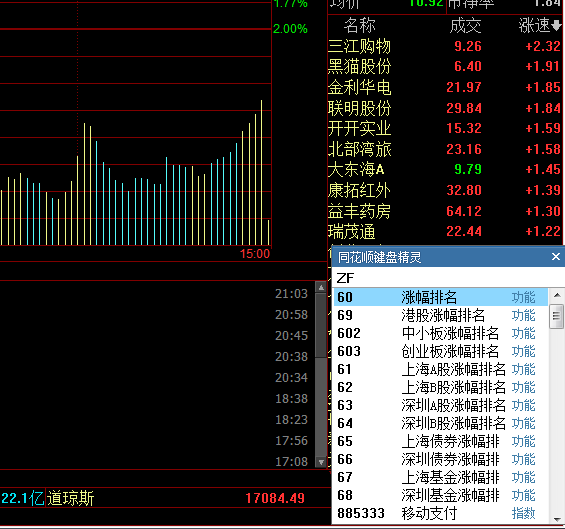
Task: Click the 21:03 news timestamp
Action: [x=292, y=294]
